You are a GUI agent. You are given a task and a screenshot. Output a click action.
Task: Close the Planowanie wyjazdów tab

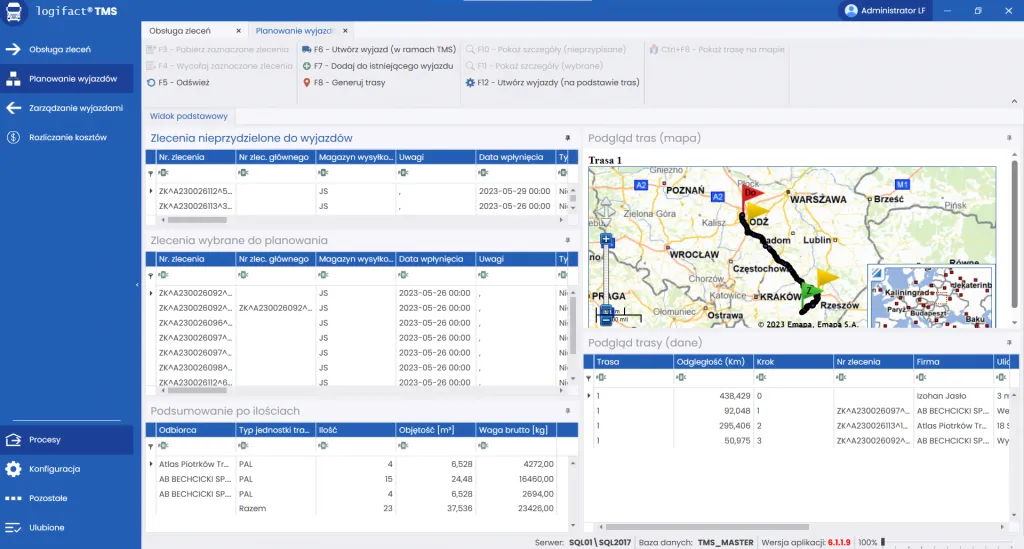[346, 31]
